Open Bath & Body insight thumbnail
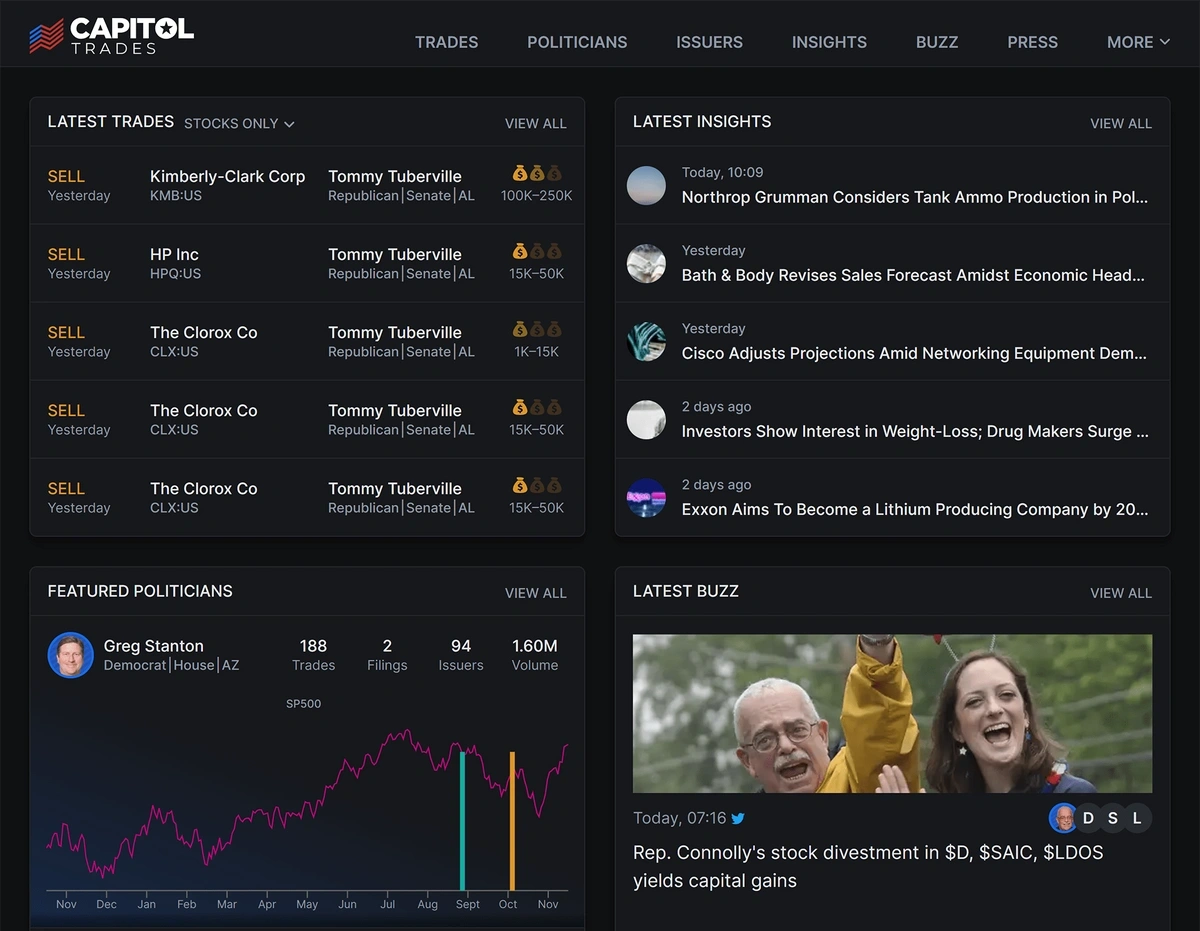 (646, 264)
